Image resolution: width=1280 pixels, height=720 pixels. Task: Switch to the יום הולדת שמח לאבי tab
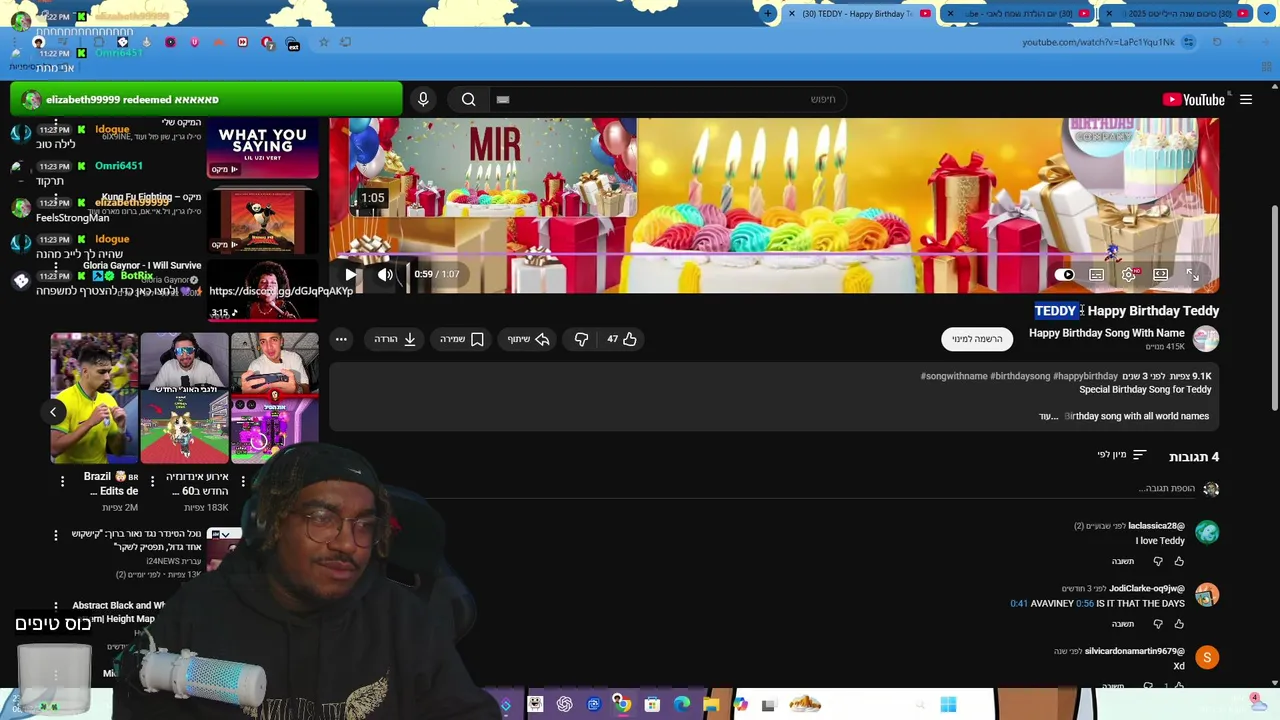[1019, 14]
